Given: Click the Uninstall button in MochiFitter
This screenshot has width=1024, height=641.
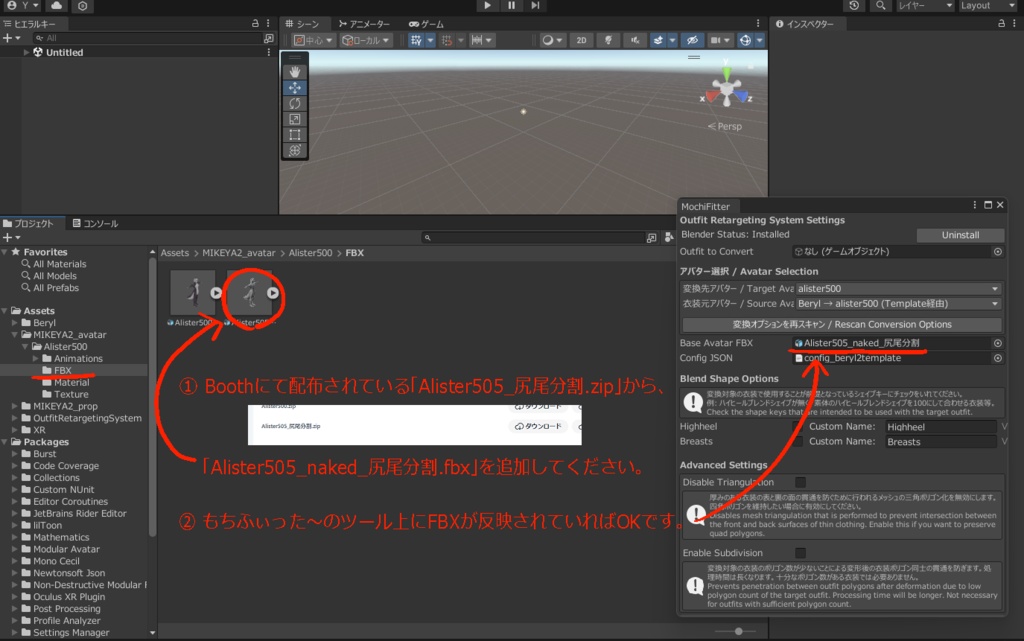Looking at the screenshot, I should tap(959, 235).
